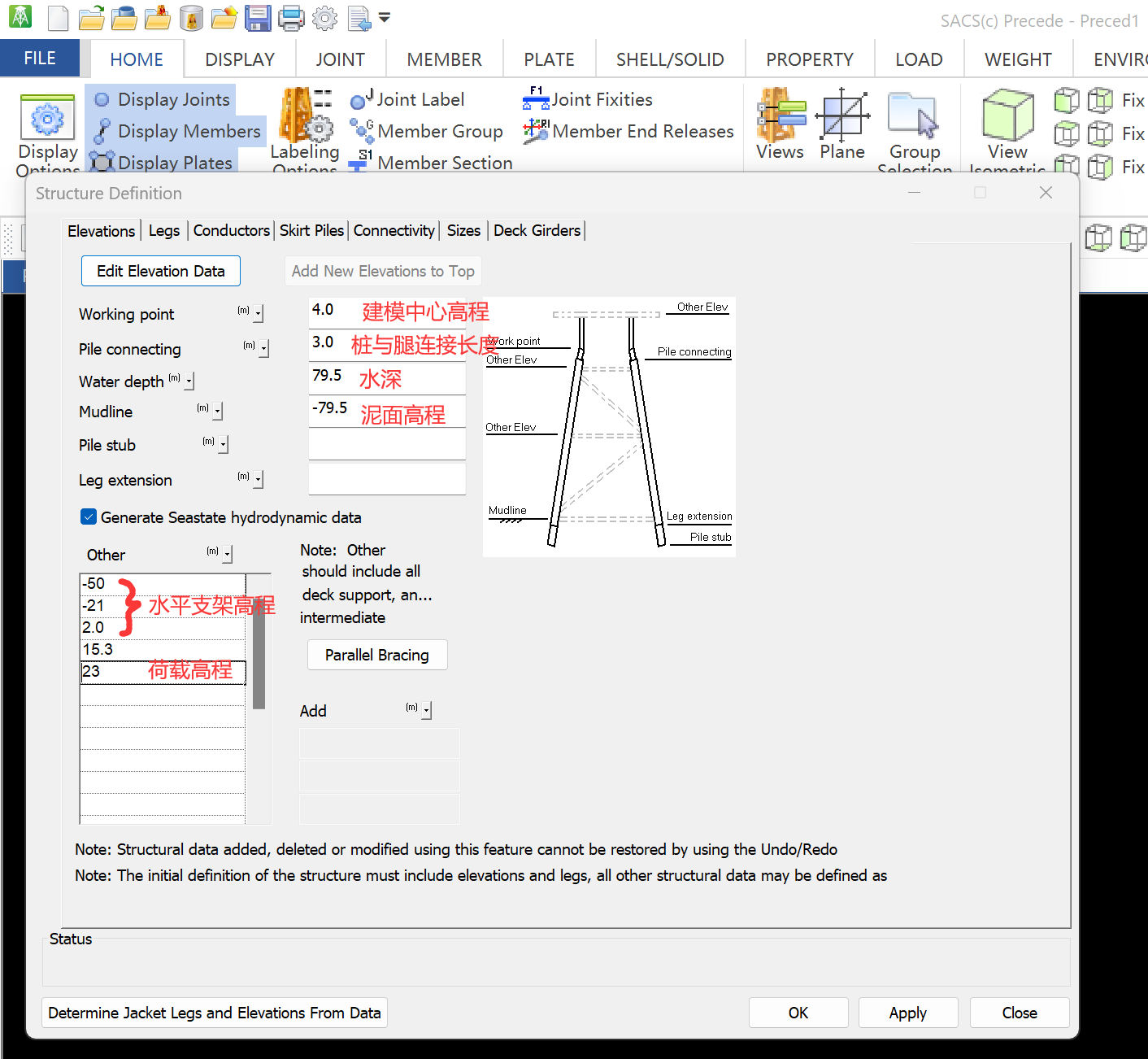Image resolution: width=1148 pixels, height=1059 pixels.
Task: Expand the Mudline unit dropdown
Action: click(218, 412)
